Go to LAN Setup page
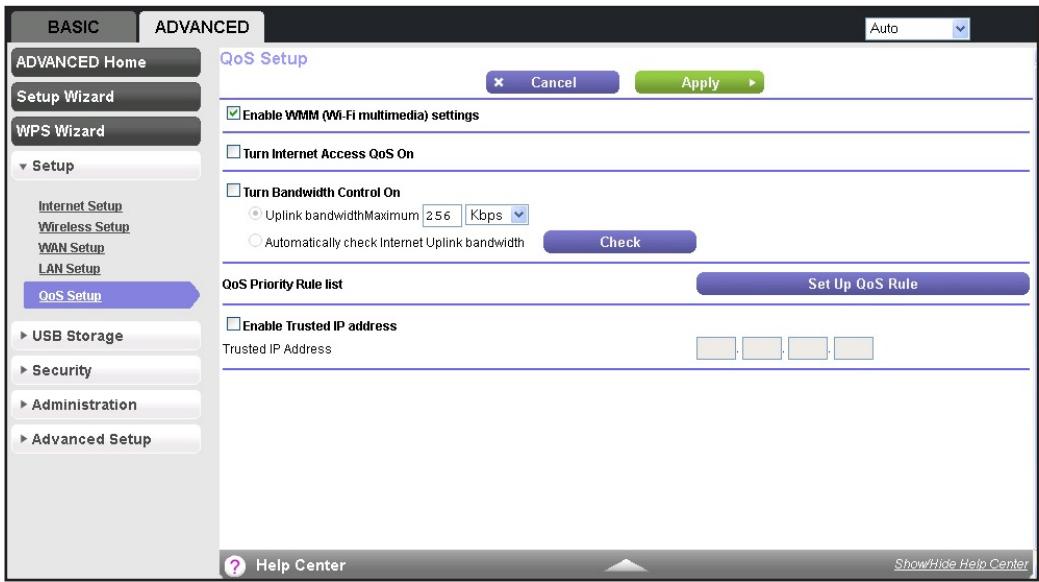This screenshot has width=1039, height=582. 69,268
